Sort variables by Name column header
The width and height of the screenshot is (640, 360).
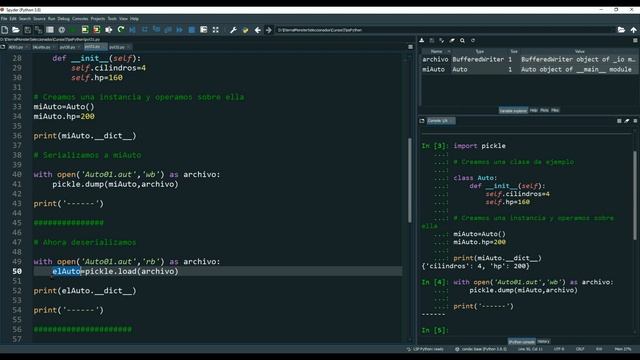tap(436, 51)
